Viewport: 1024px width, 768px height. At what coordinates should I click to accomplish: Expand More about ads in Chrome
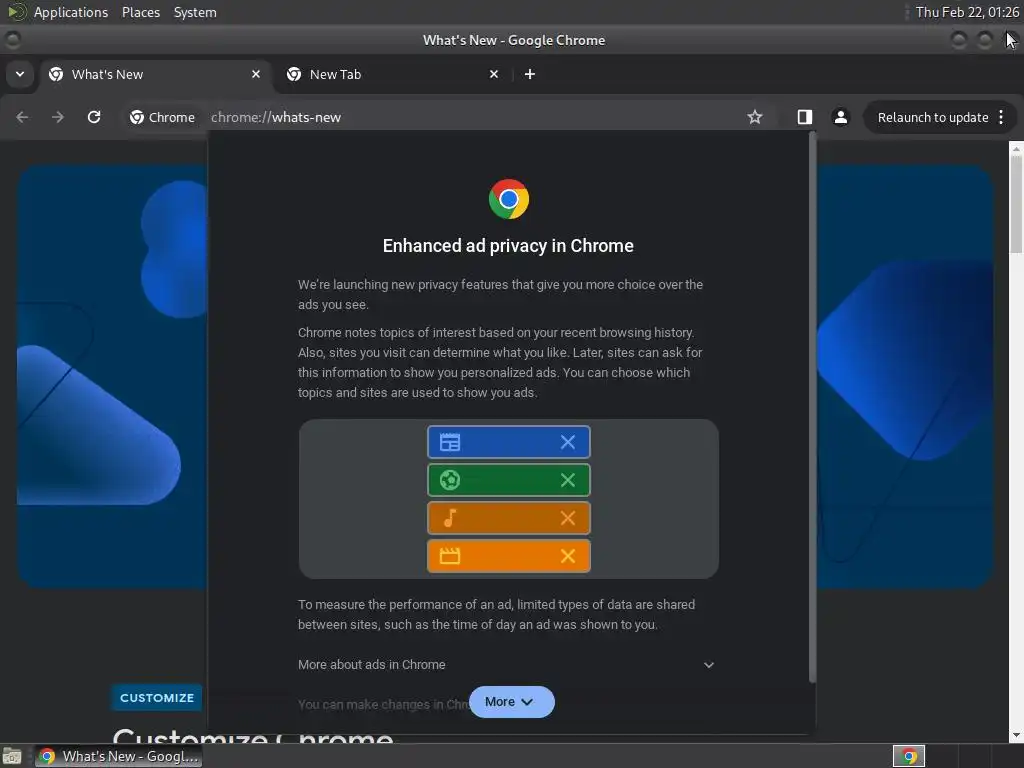click(x=506, y=665)
